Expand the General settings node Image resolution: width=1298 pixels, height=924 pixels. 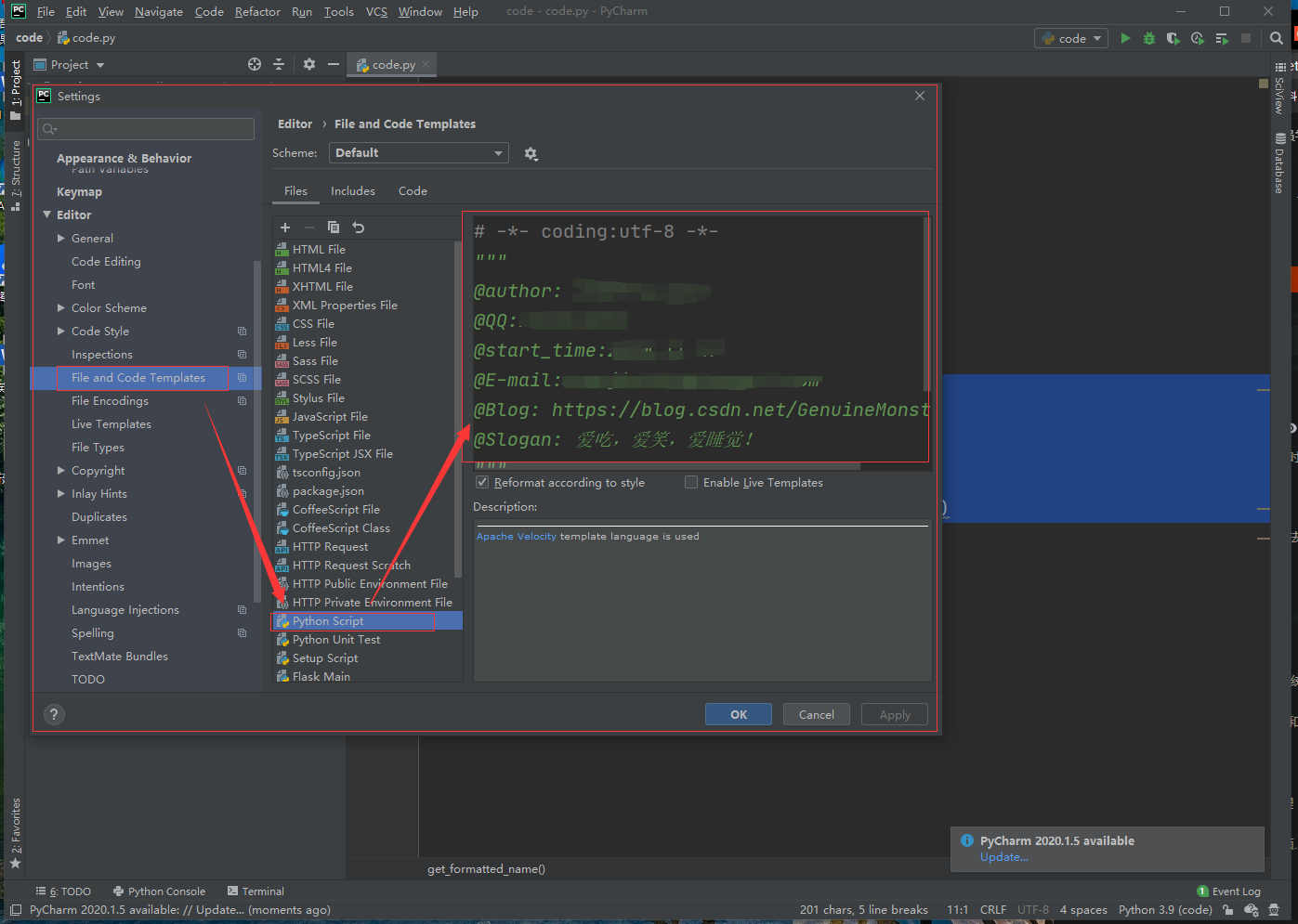61,239
